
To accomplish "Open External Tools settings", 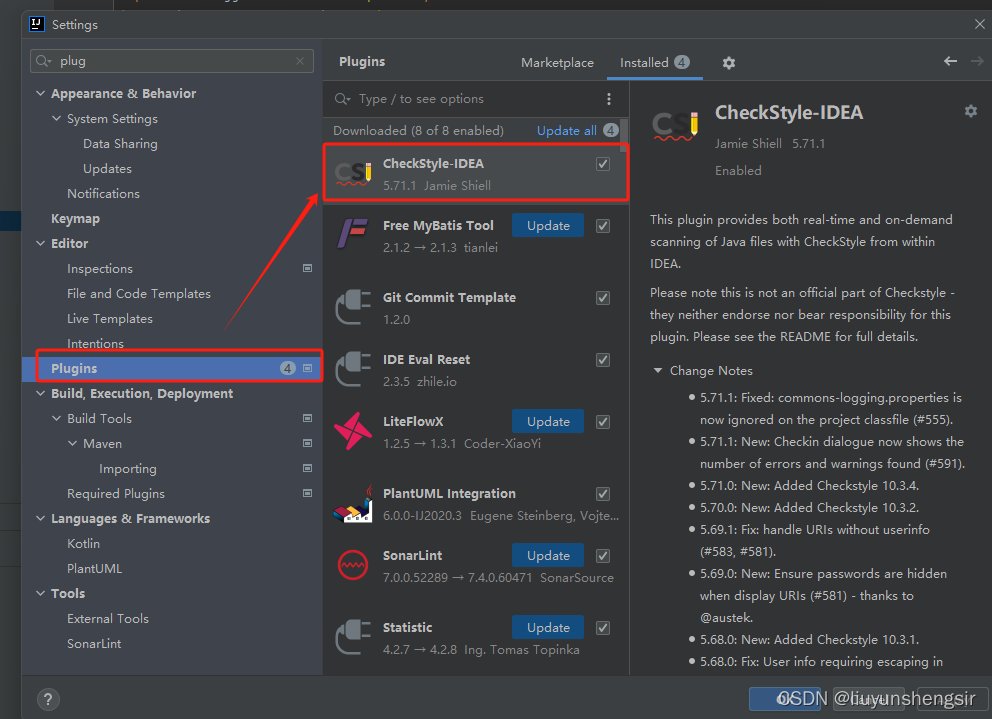I will [108, 618].
